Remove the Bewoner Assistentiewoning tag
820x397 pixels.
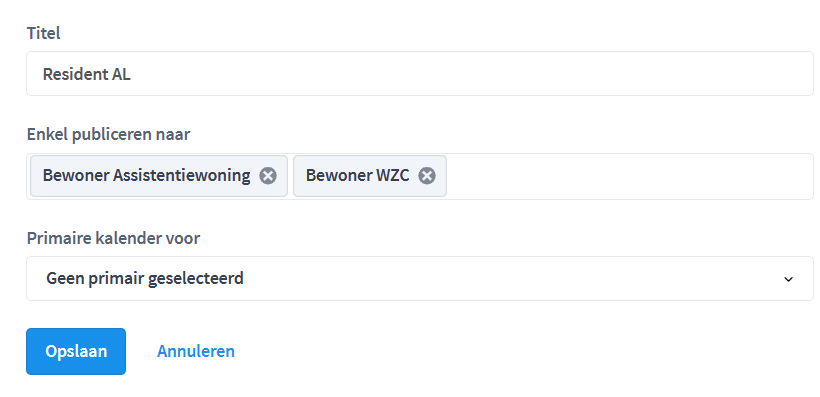pyautogui.click(x=268, y=176)
